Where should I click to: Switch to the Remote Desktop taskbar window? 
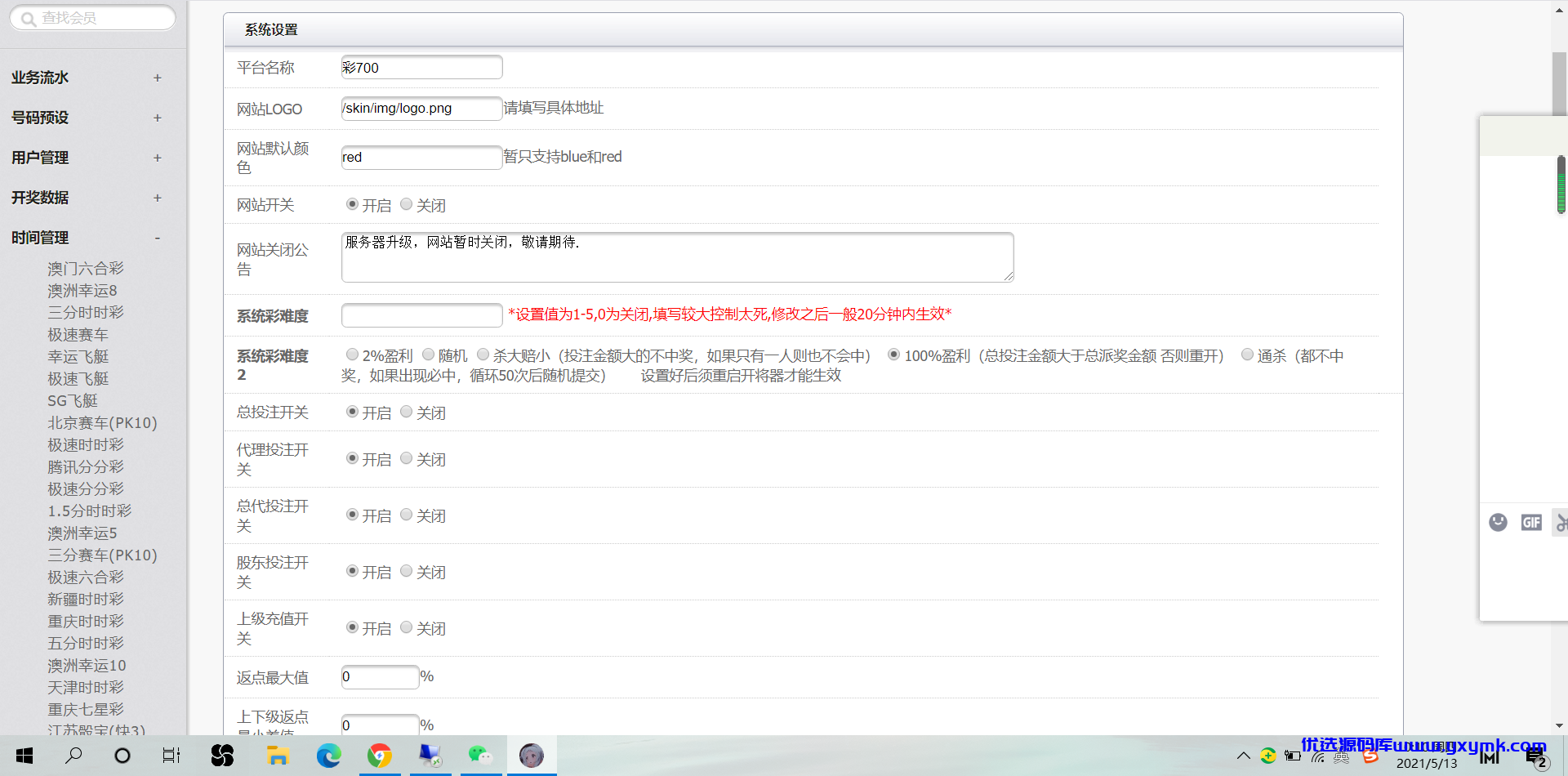point(430,756)
